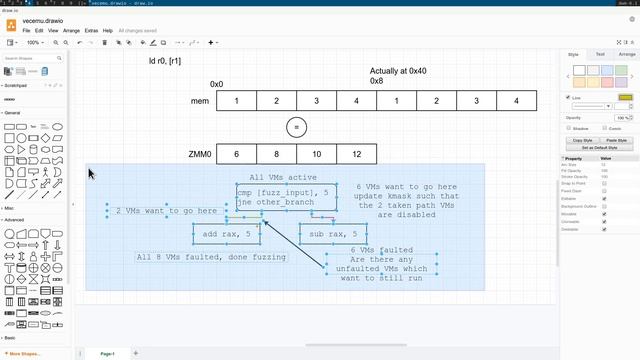Click the search shapes magnifier icon
Screen dimensions: 640x360
(x=59, y=58)
